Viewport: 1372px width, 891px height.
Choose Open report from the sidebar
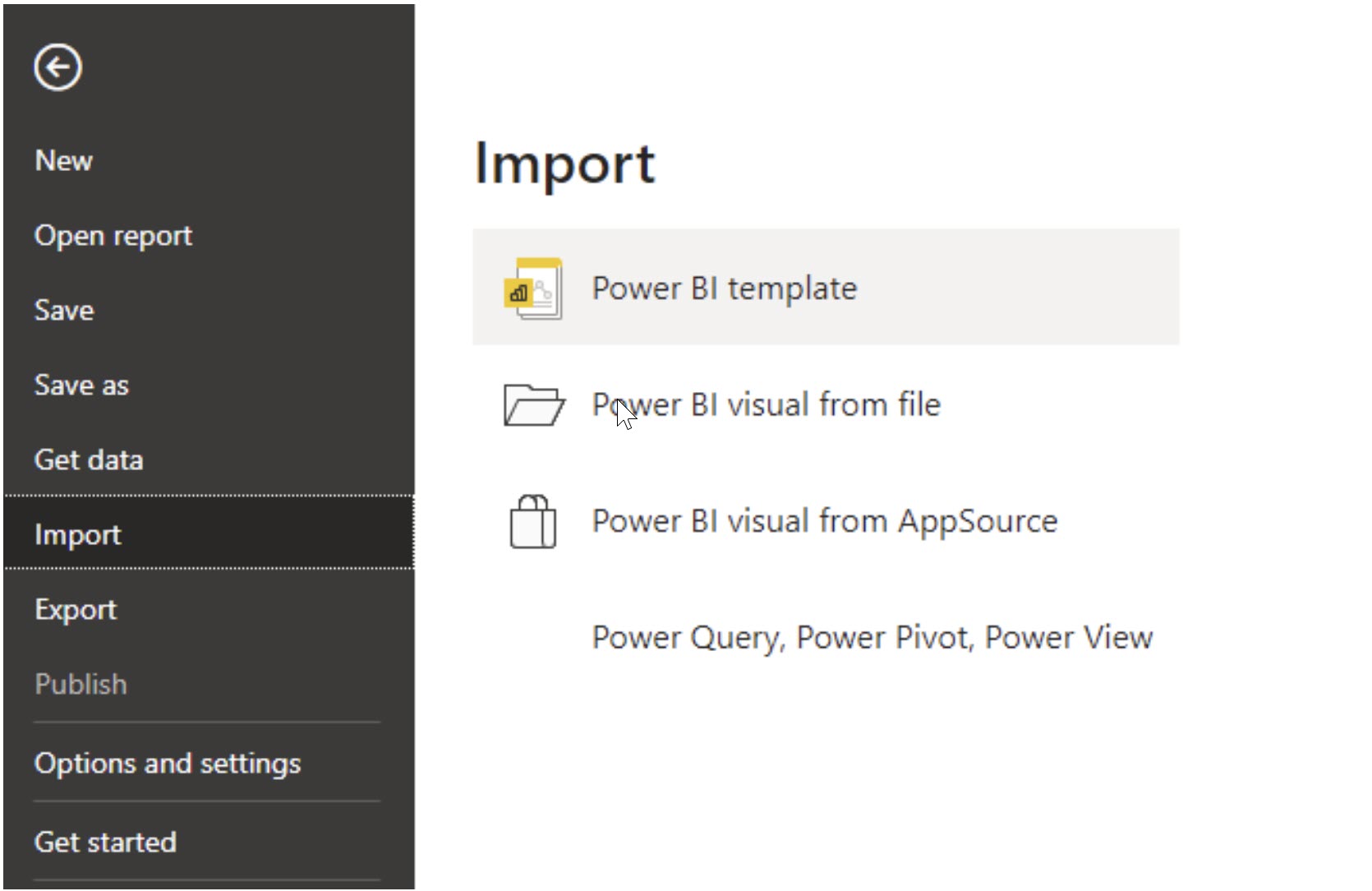(x=113, y=236)
